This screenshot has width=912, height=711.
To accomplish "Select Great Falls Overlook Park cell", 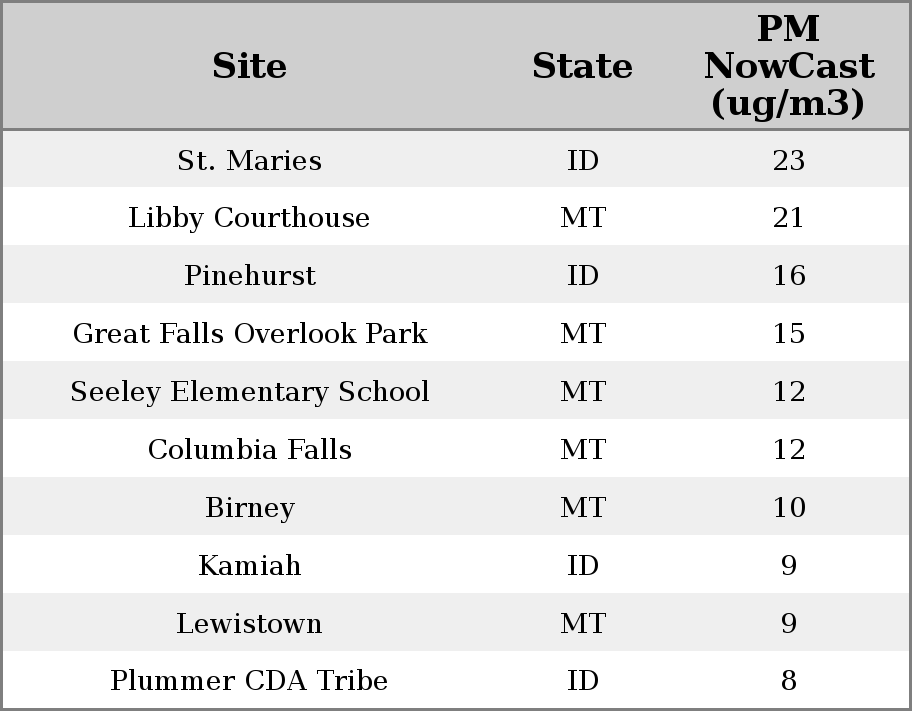I will [249, 333].
